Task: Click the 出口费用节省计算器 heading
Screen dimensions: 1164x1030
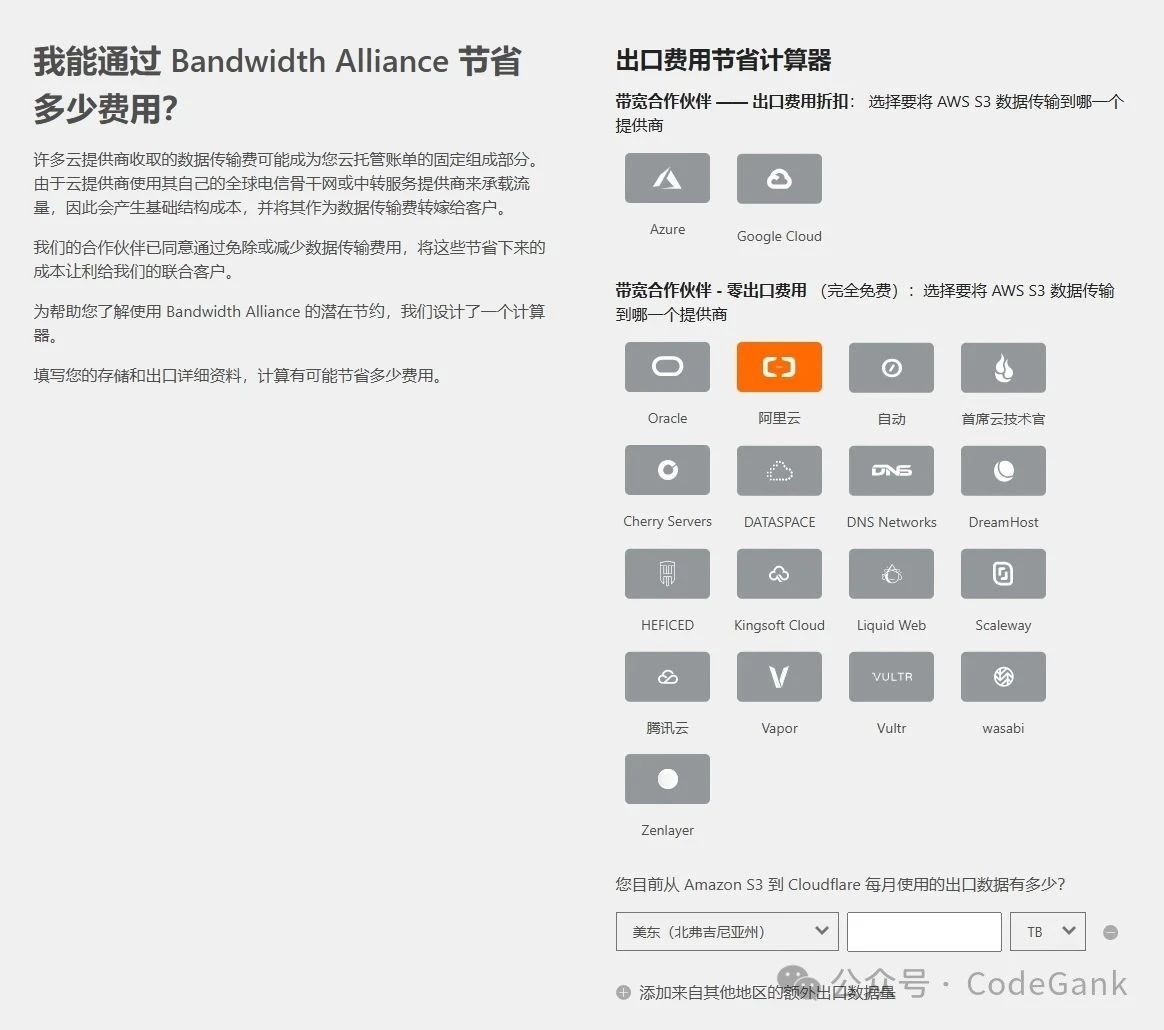Action: coord(723,60)
